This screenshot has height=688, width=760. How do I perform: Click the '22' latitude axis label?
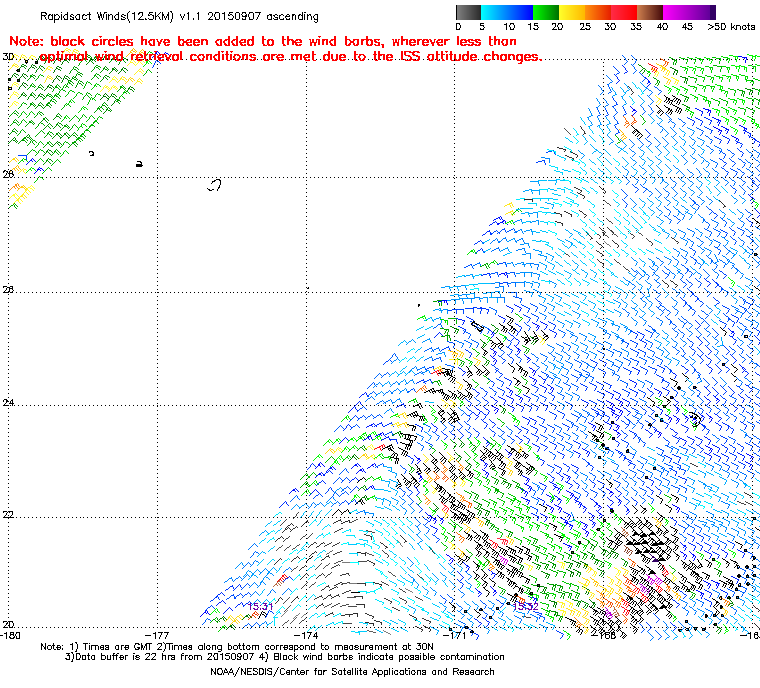[8, 514]
